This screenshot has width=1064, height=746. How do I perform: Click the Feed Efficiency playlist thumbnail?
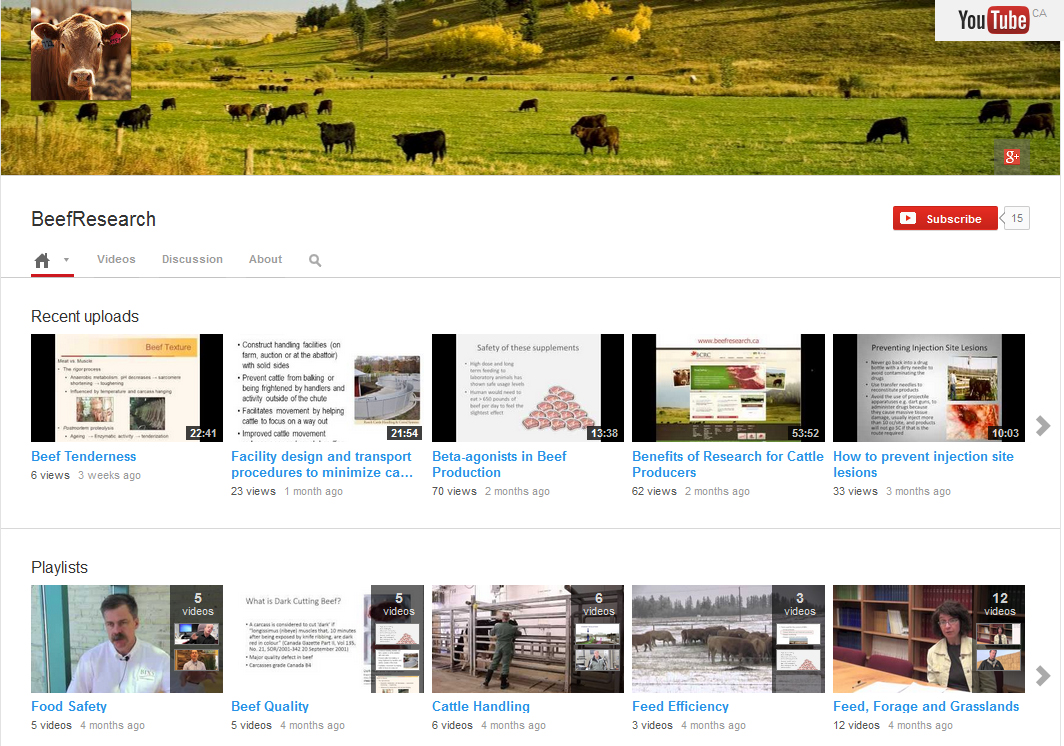pyautogui.click(x=728, y=639)
